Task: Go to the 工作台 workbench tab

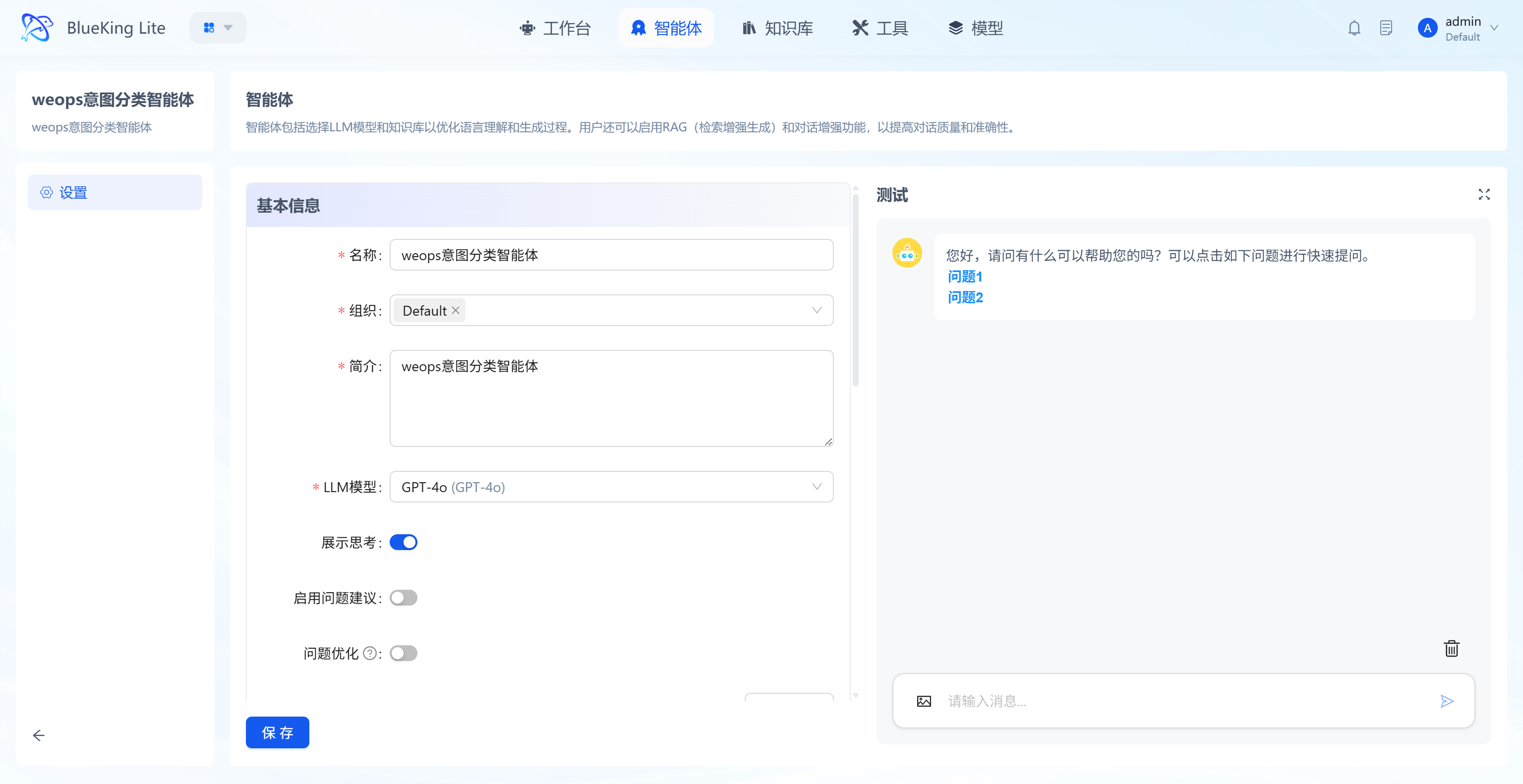Action: pyautogui.click(x=555, y=28)
